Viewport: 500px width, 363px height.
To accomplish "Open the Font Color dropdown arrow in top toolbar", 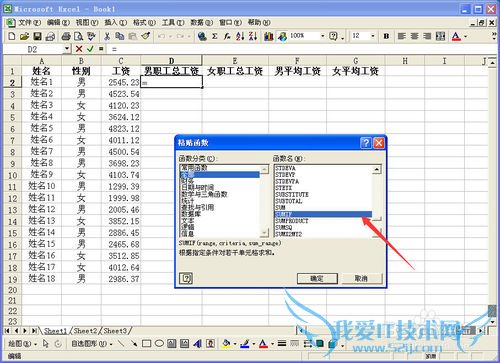I will (466, 36).
